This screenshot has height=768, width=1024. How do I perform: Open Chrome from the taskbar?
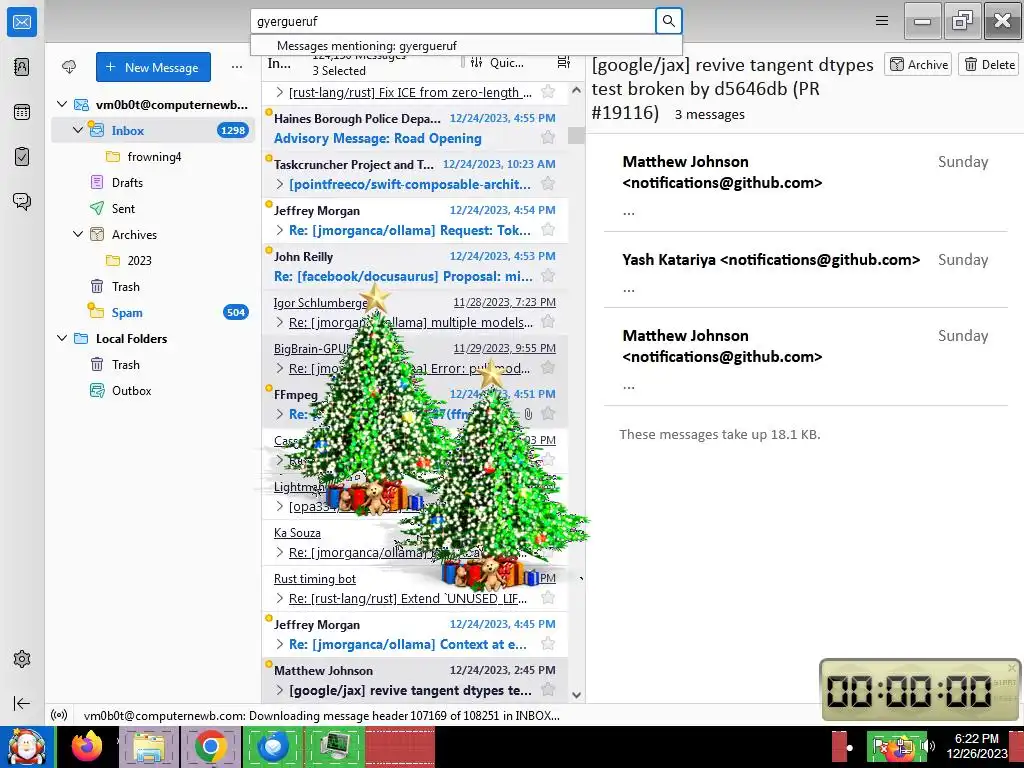coord(210,746)
